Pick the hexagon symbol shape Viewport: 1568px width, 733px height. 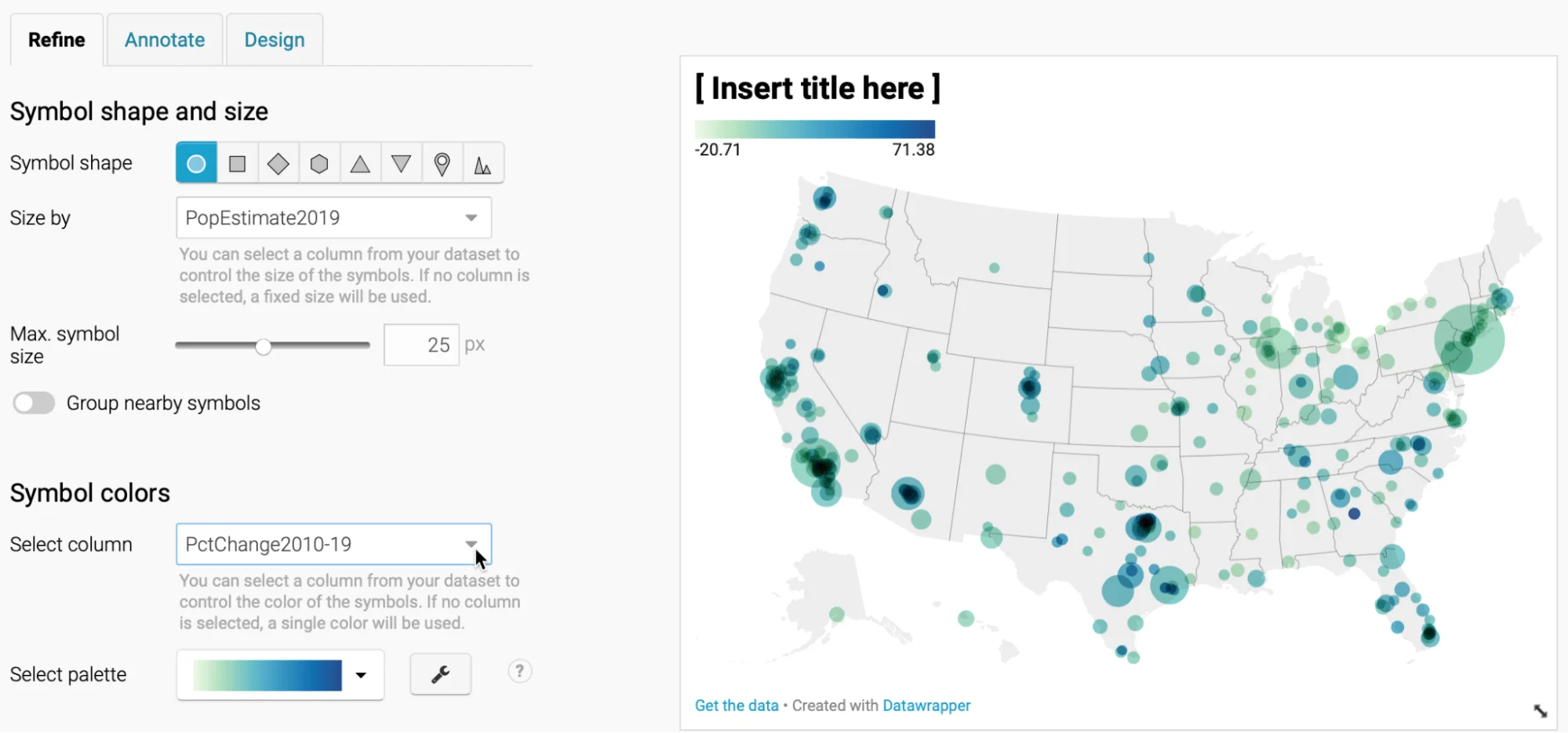point(319,163)
